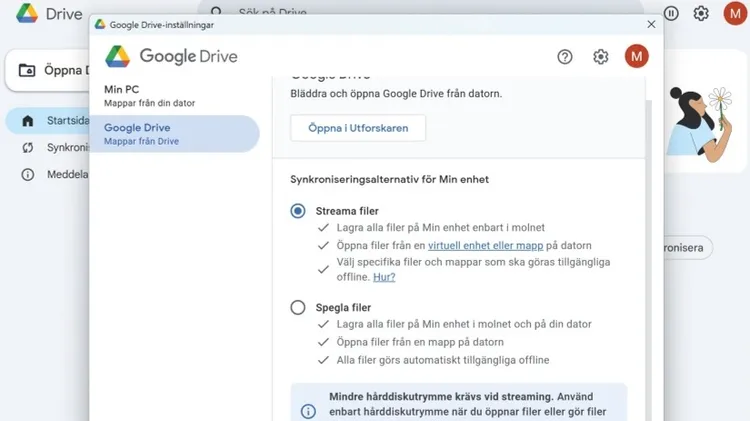This screenshot has width=750, height=421.
Task: Follow the Hur? link
Action: (384, 277)
